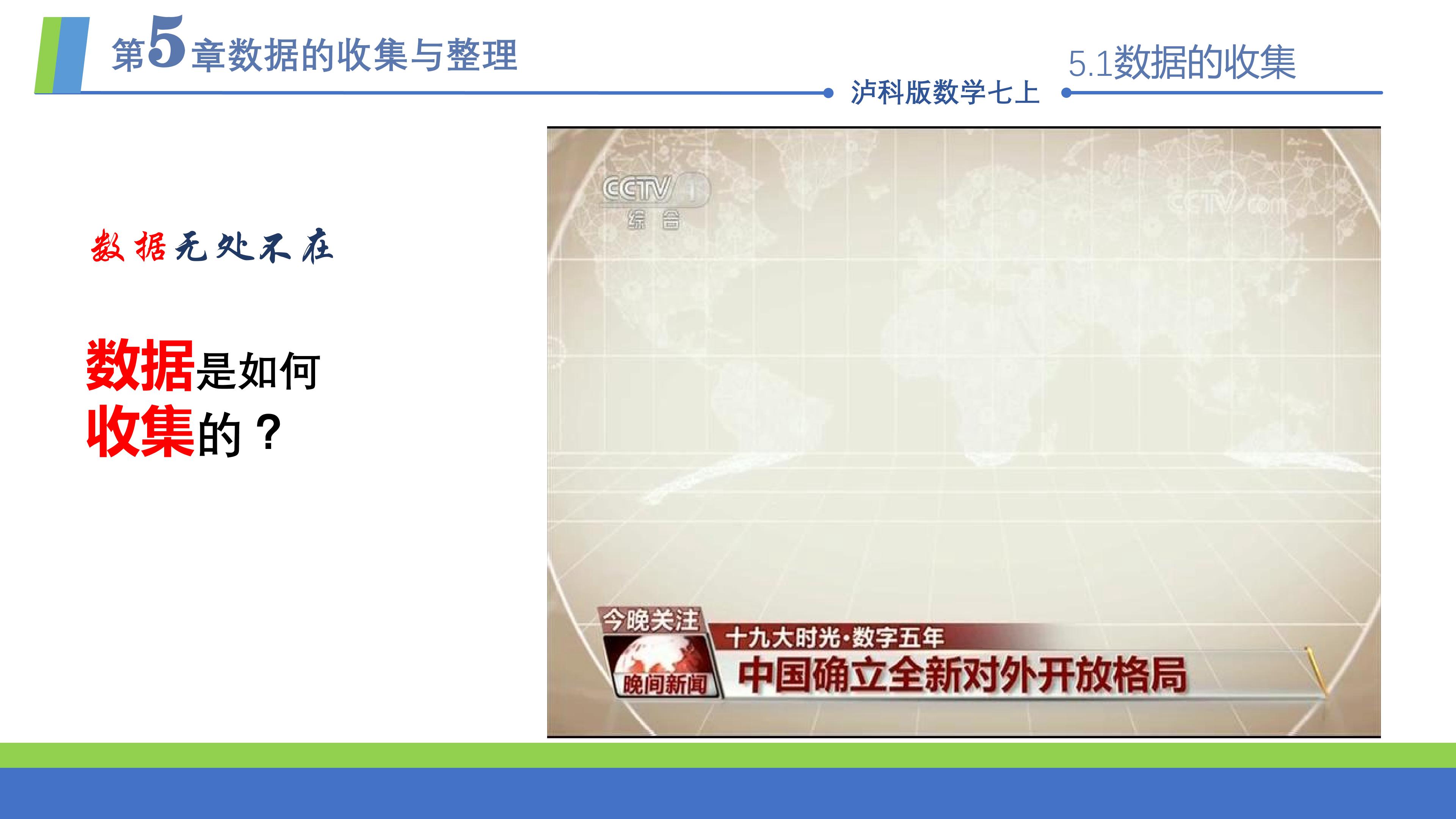Viewport: 1456px width, 819px height.
Task: Click the green stripe at slide bottom
Action: 728,755
